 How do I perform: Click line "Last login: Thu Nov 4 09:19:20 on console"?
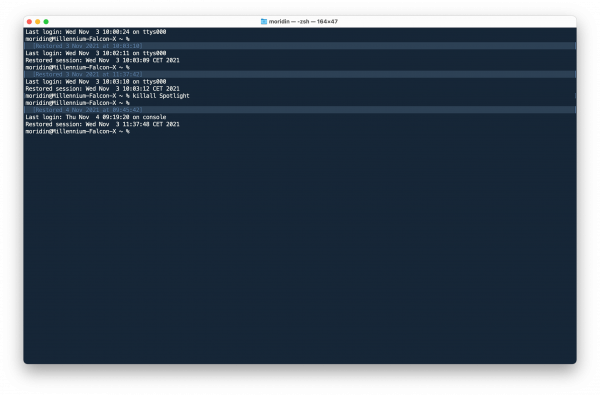(x=96, y=117)
